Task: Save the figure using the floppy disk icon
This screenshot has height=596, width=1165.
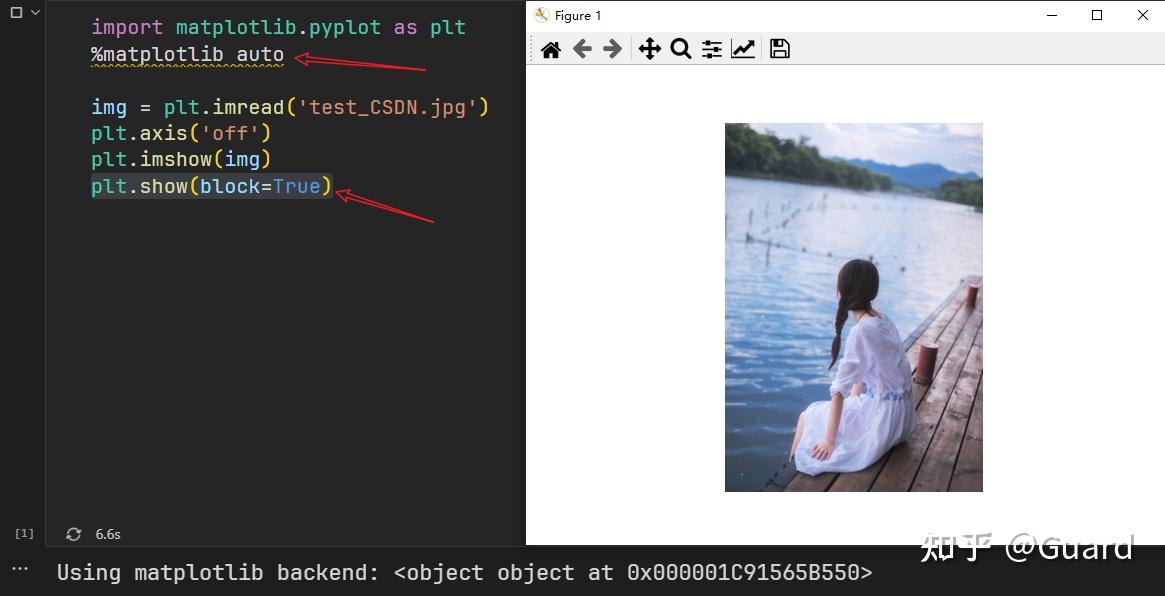Action: tap(779, 48)
